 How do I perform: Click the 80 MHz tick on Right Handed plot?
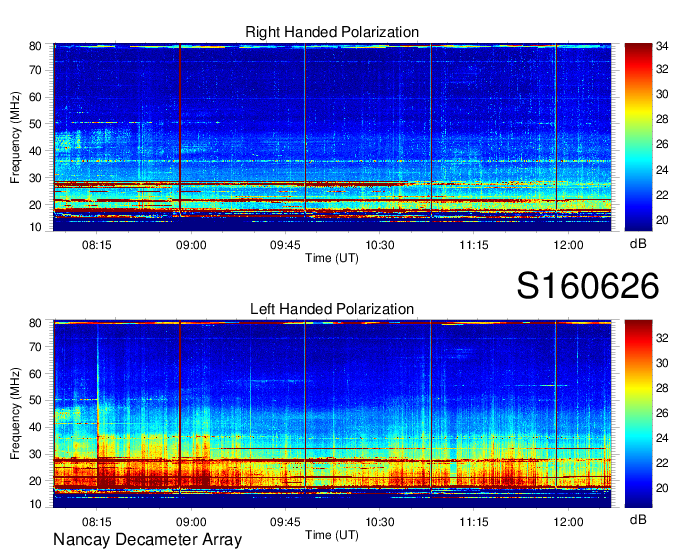click(x=35, y=46)
